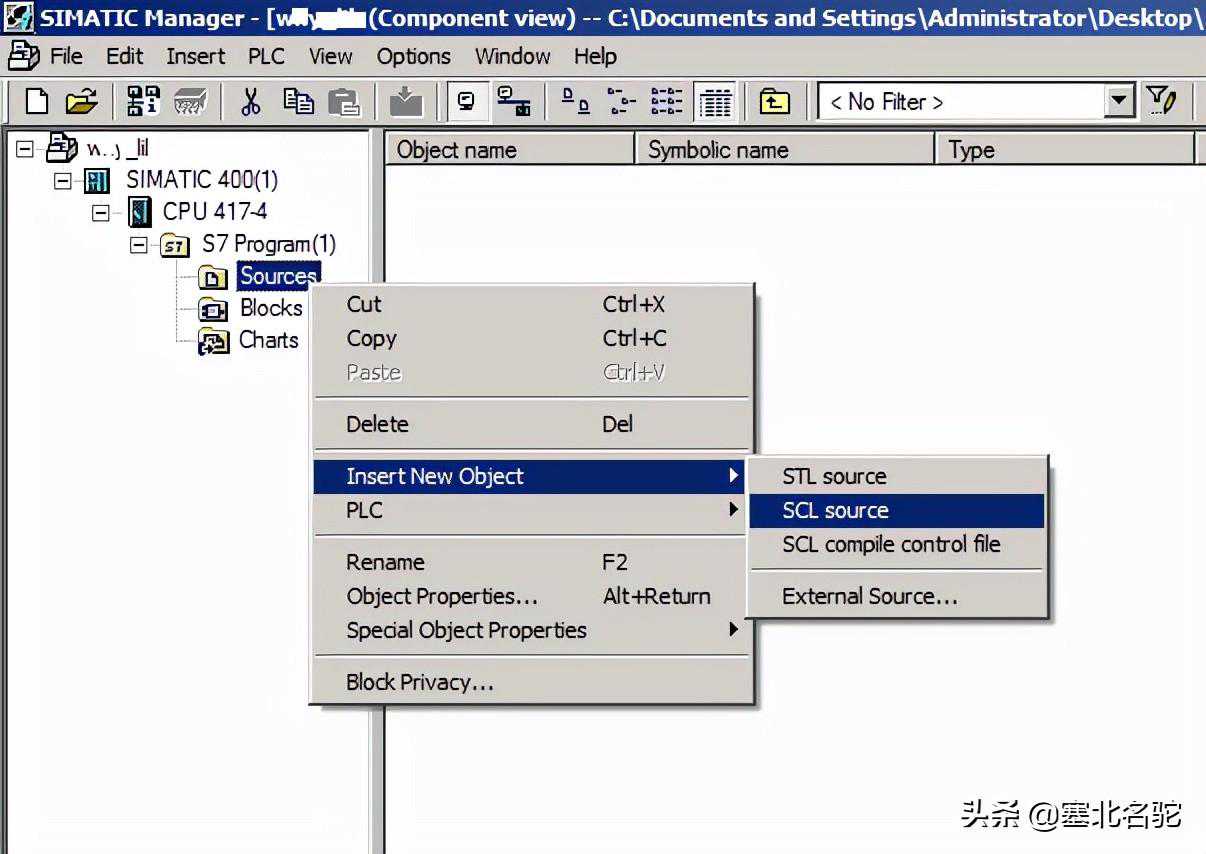Click the Cut scissors toolbar icon
This screenshot has height=854, width=1206.
(251, 101)
